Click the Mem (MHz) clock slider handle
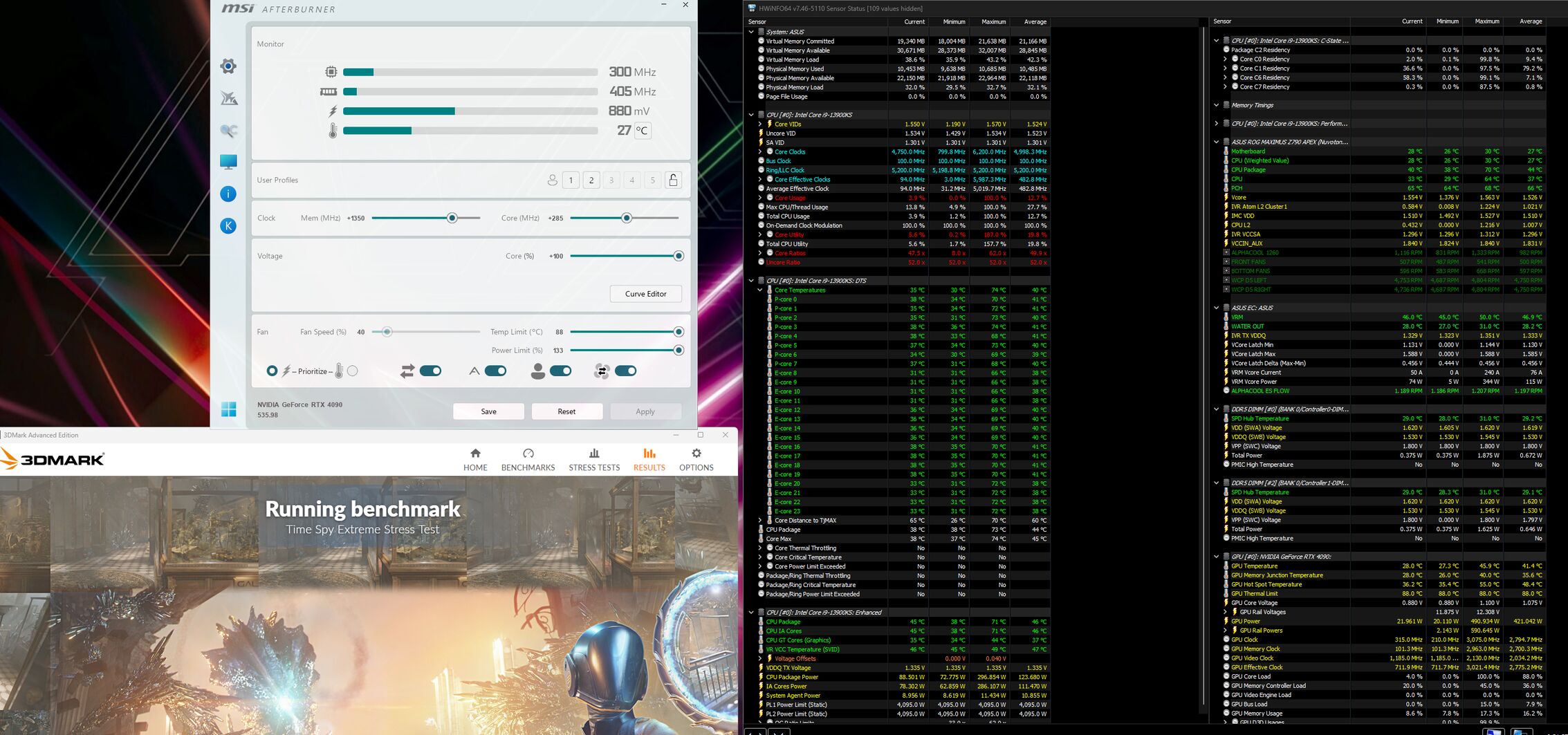This screenshot has height=735, width=1568. pyautogui.click(x=452, y=218)
